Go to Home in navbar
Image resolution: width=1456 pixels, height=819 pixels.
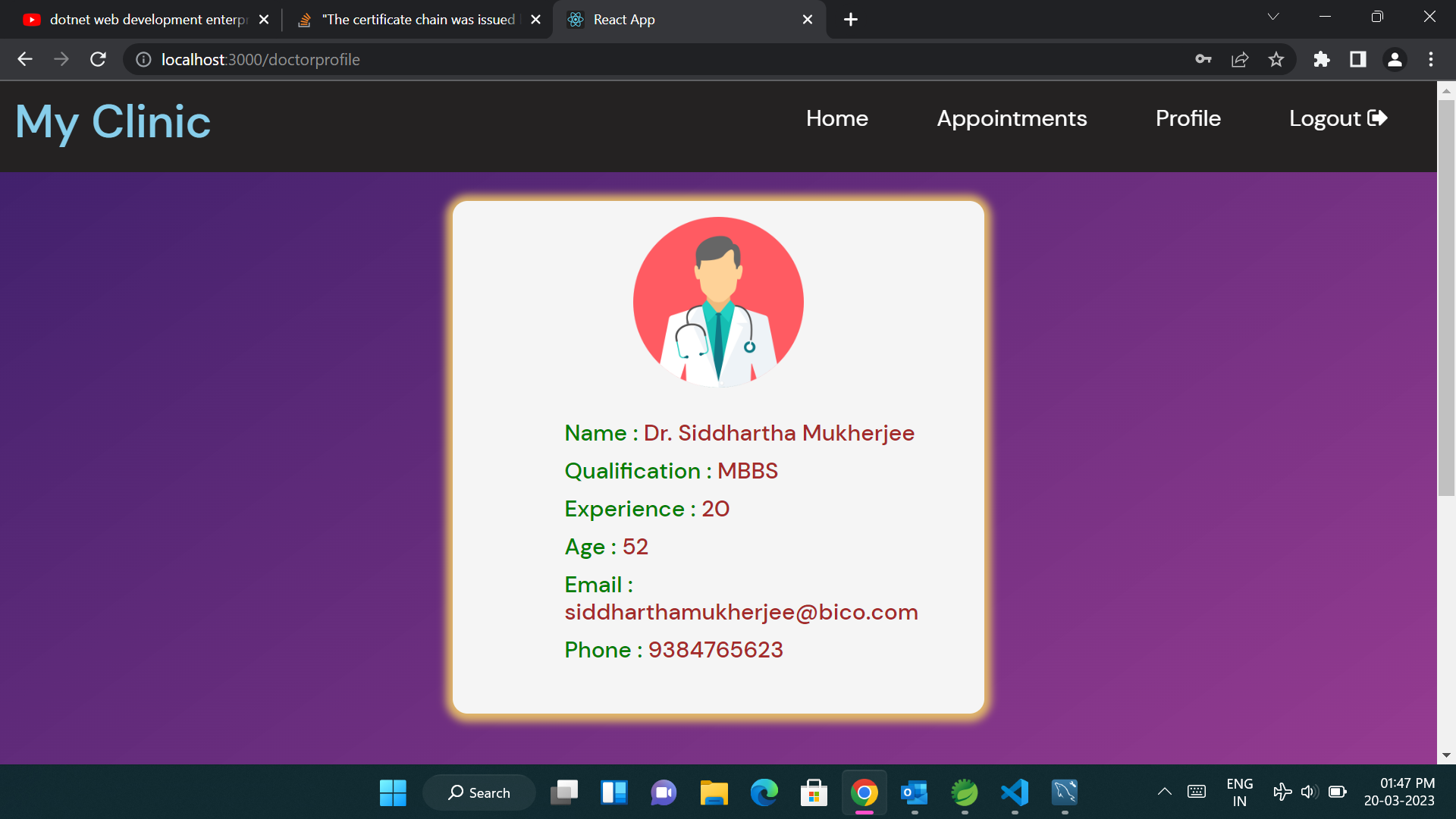[837, 118]
